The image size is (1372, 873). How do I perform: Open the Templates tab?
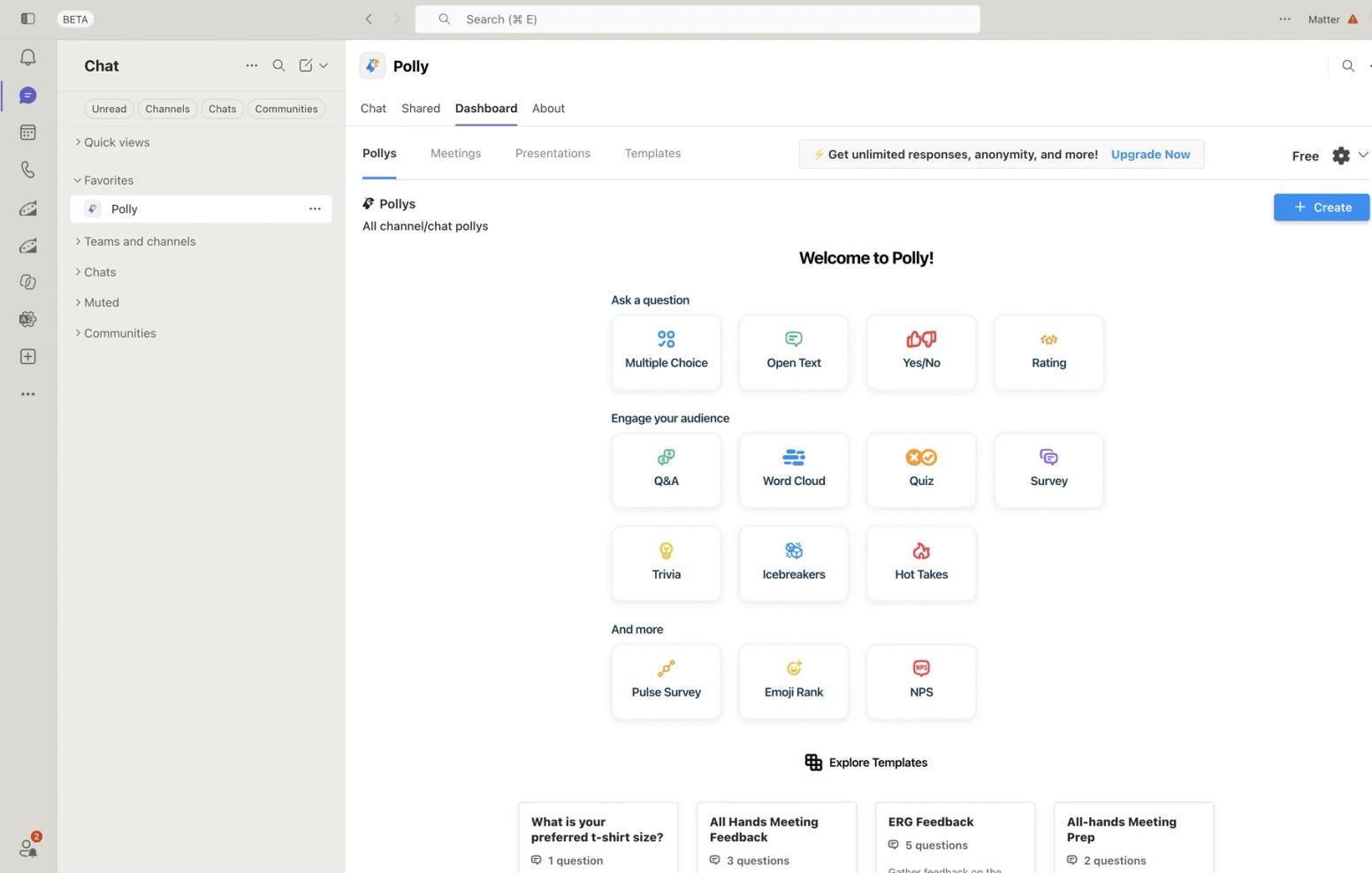[652, 153]
